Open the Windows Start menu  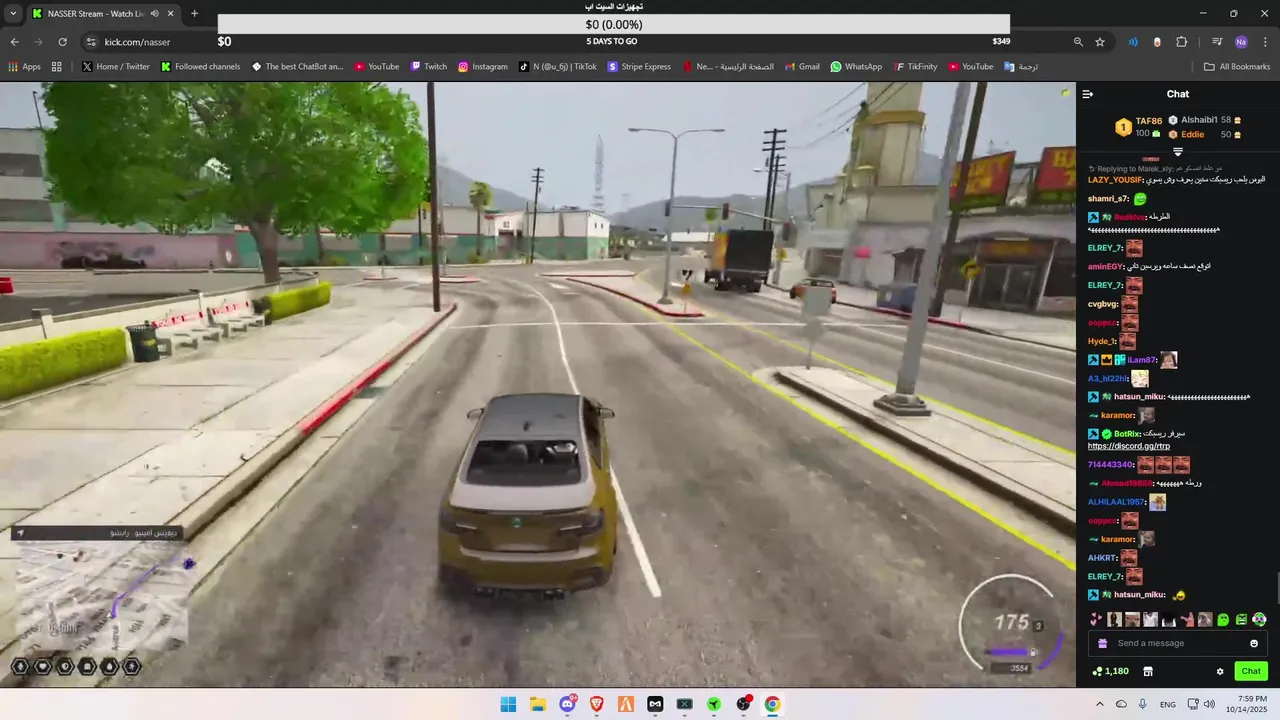click(508, 704)
